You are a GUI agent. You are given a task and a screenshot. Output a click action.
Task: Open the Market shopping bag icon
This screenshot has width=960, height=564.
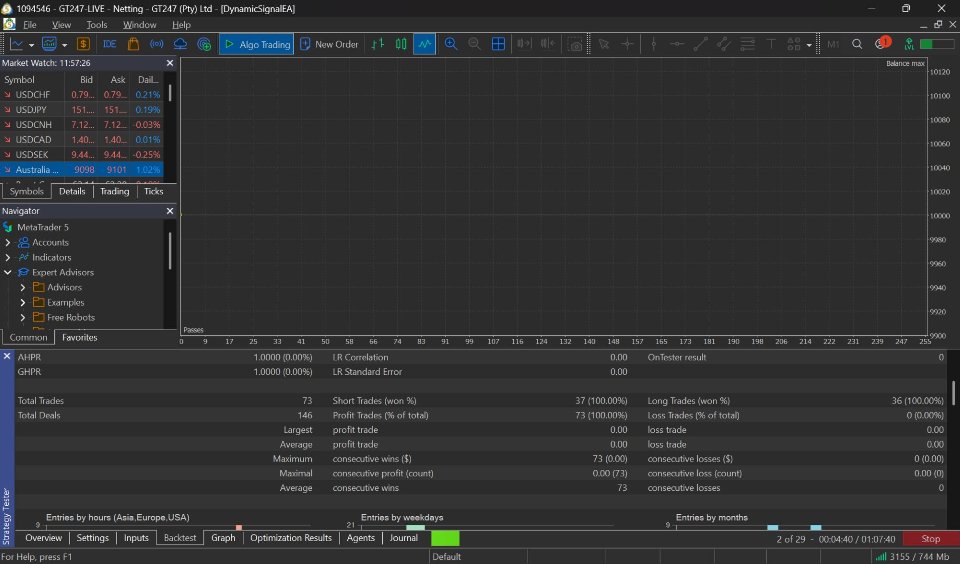132,44
